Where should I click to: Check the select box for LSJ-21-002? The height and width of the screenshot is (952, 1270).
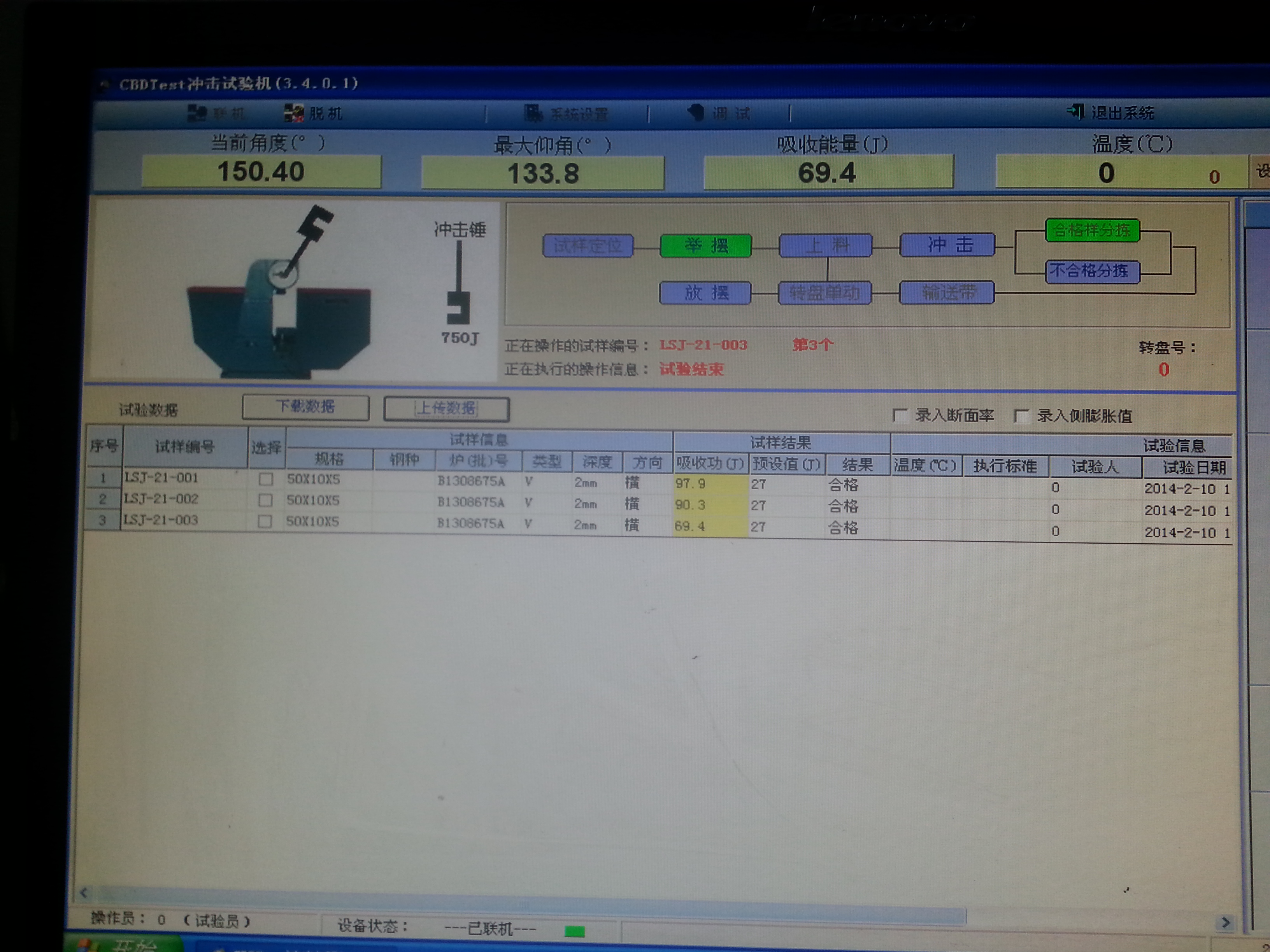tap(265, 500)
